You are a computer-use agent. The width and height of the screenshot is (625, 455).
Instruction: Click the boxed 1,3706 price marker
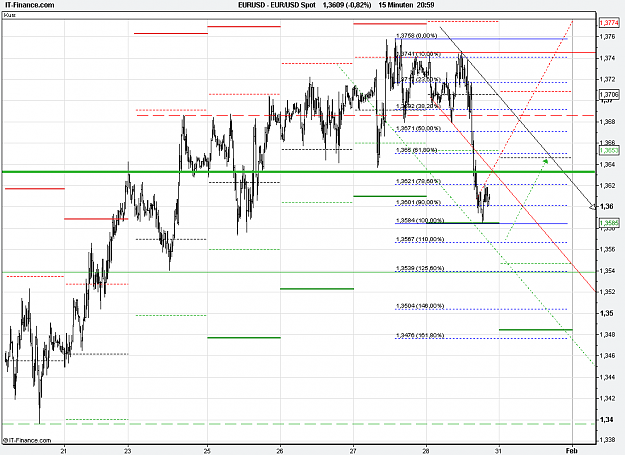pos(609,94)
